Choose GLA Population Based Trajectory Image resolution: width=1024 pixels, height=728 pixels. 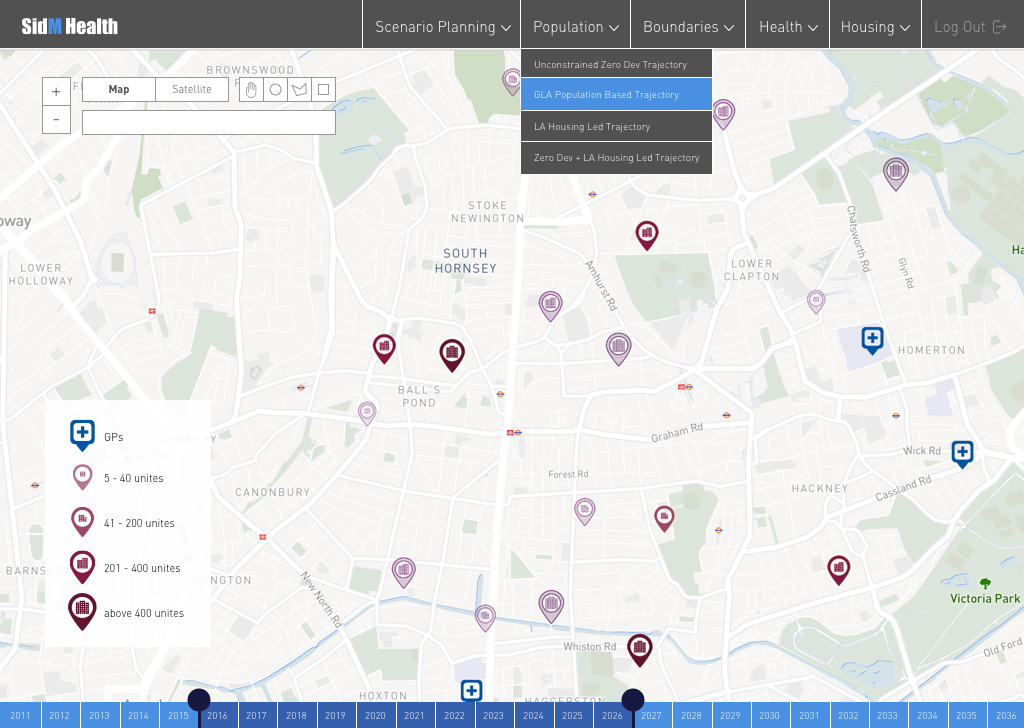coord(616,95)
